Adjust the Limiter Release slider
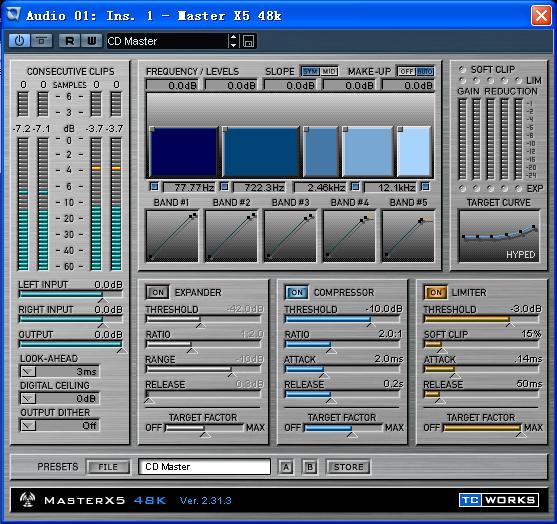557x524 pixels. tap(481, 394)
